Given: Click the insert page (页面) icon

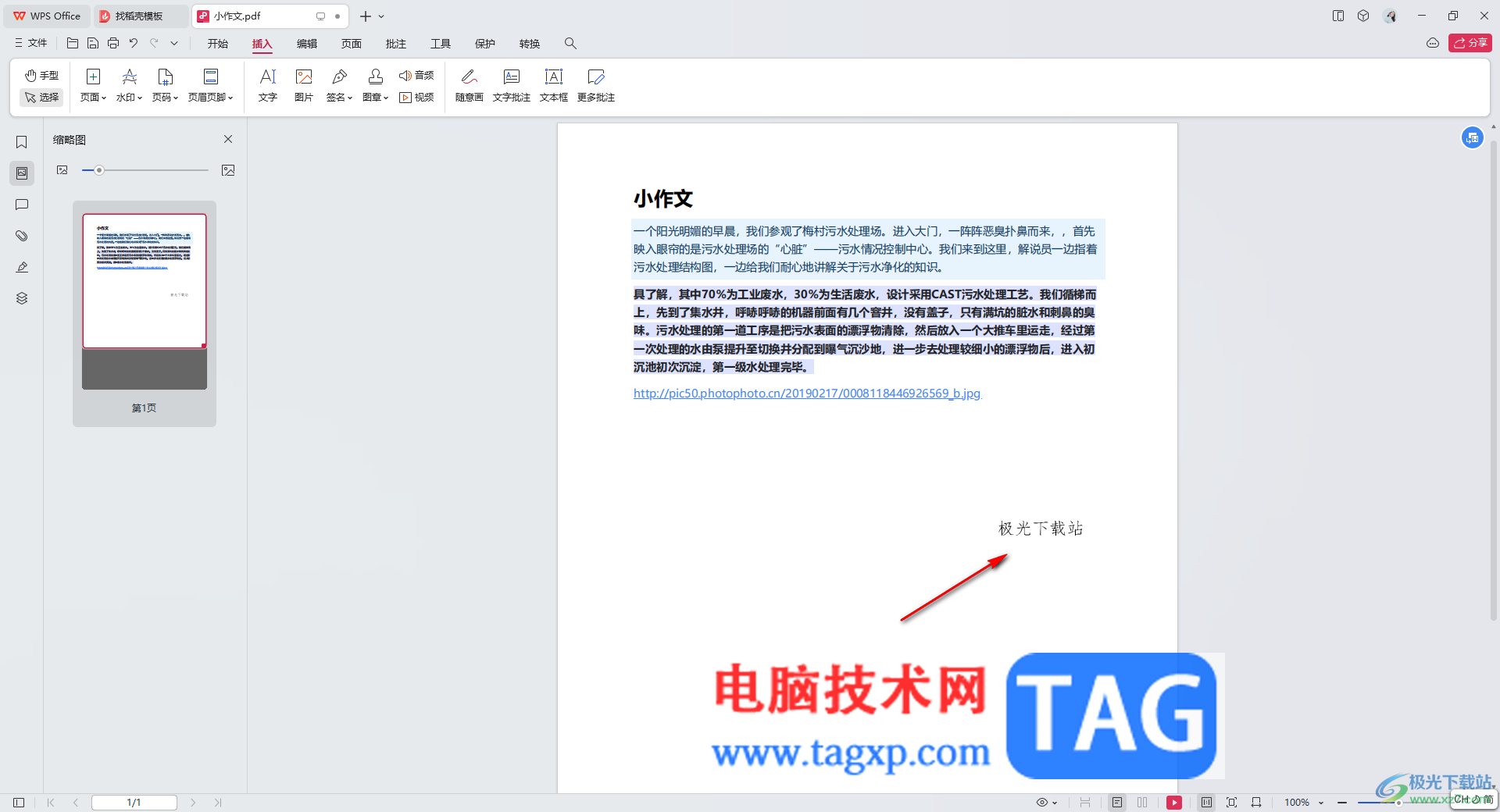Looking at the screenshot, I should (93, 77).
